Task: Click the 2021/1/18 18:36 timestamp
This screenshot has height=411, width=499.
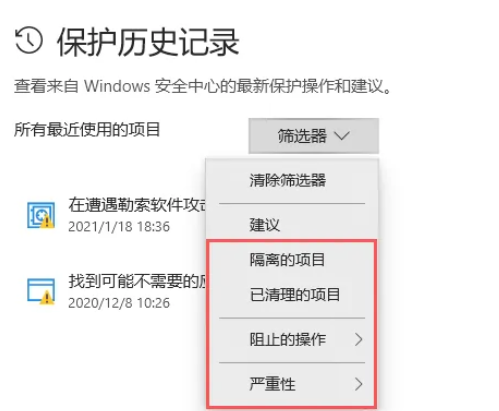Action: coord(119,227)
